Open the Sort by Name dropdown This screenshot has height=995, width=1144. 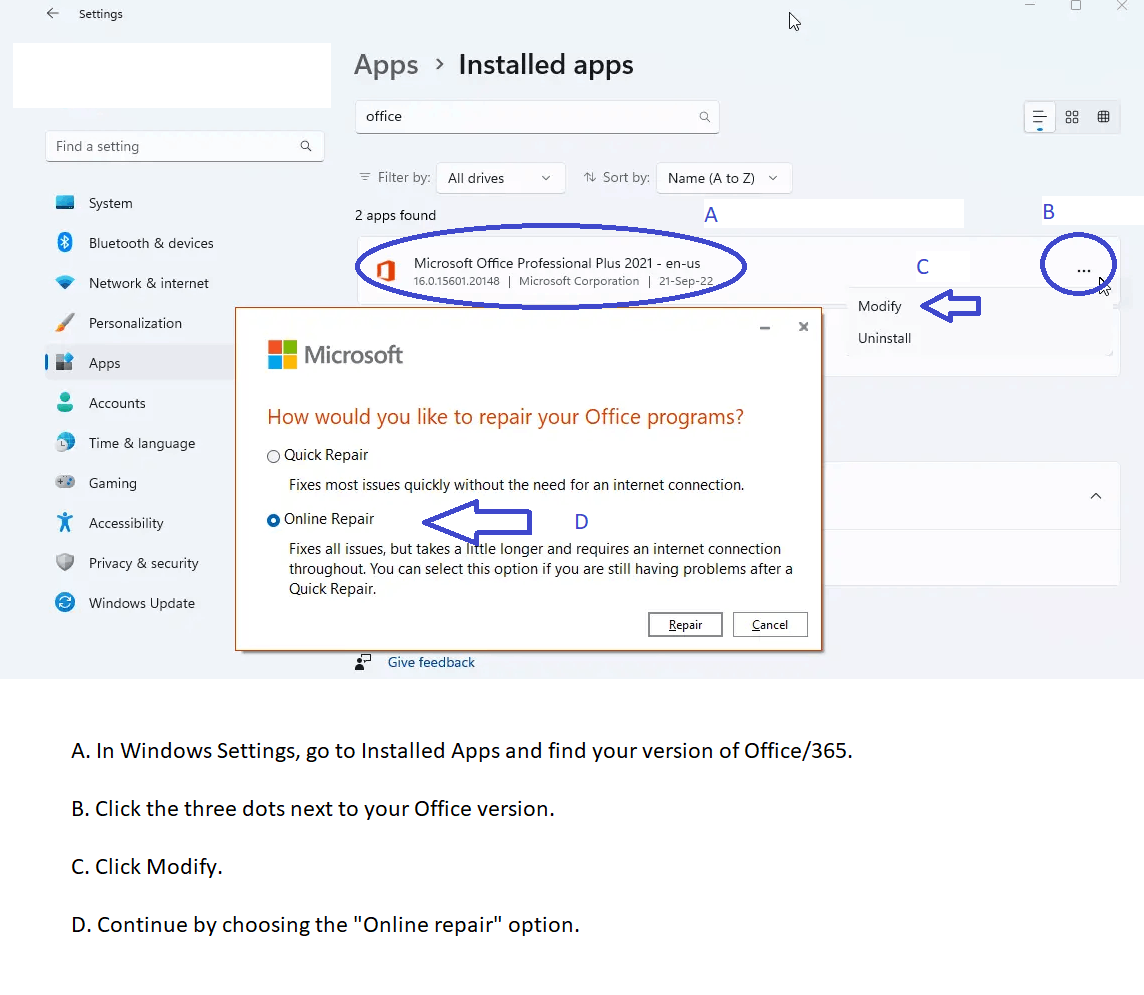(724, 178)
